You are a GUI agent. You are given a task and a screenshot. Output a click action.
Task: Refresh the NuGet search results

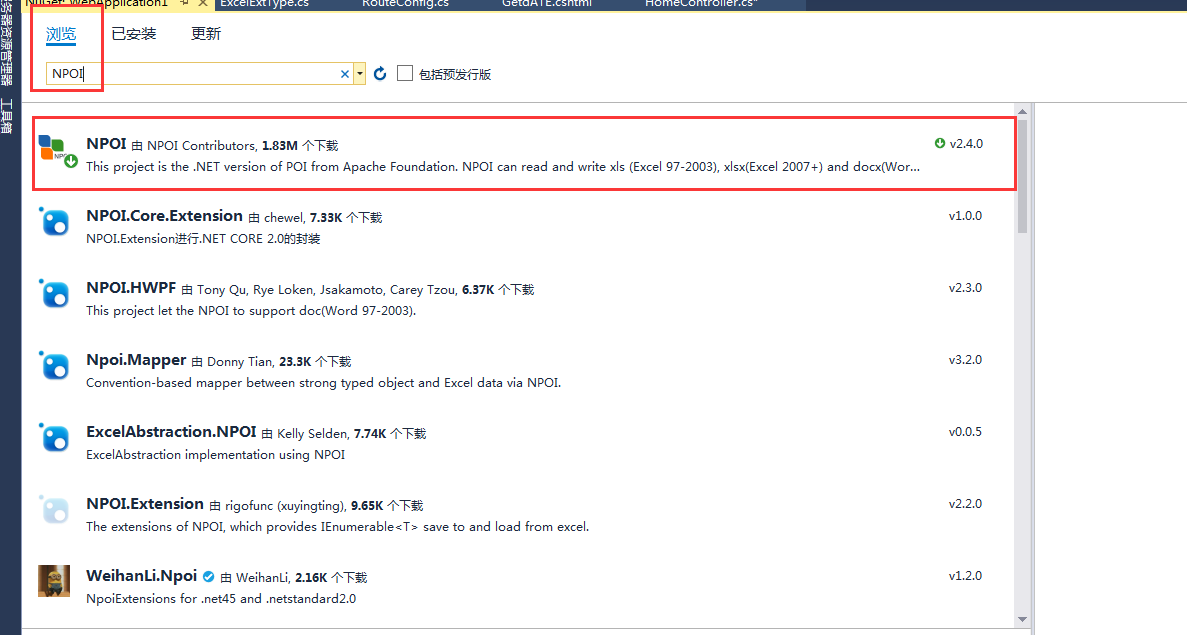380,74
